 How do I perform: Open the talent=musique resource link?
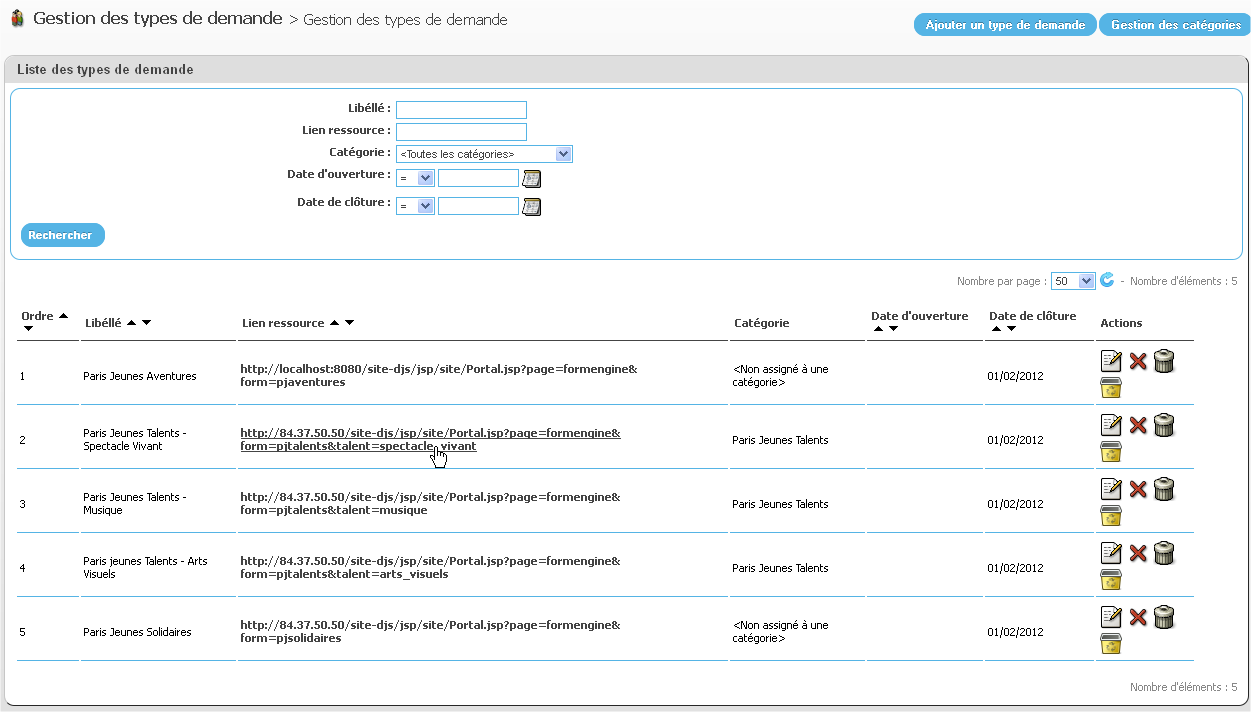point(430,504)
